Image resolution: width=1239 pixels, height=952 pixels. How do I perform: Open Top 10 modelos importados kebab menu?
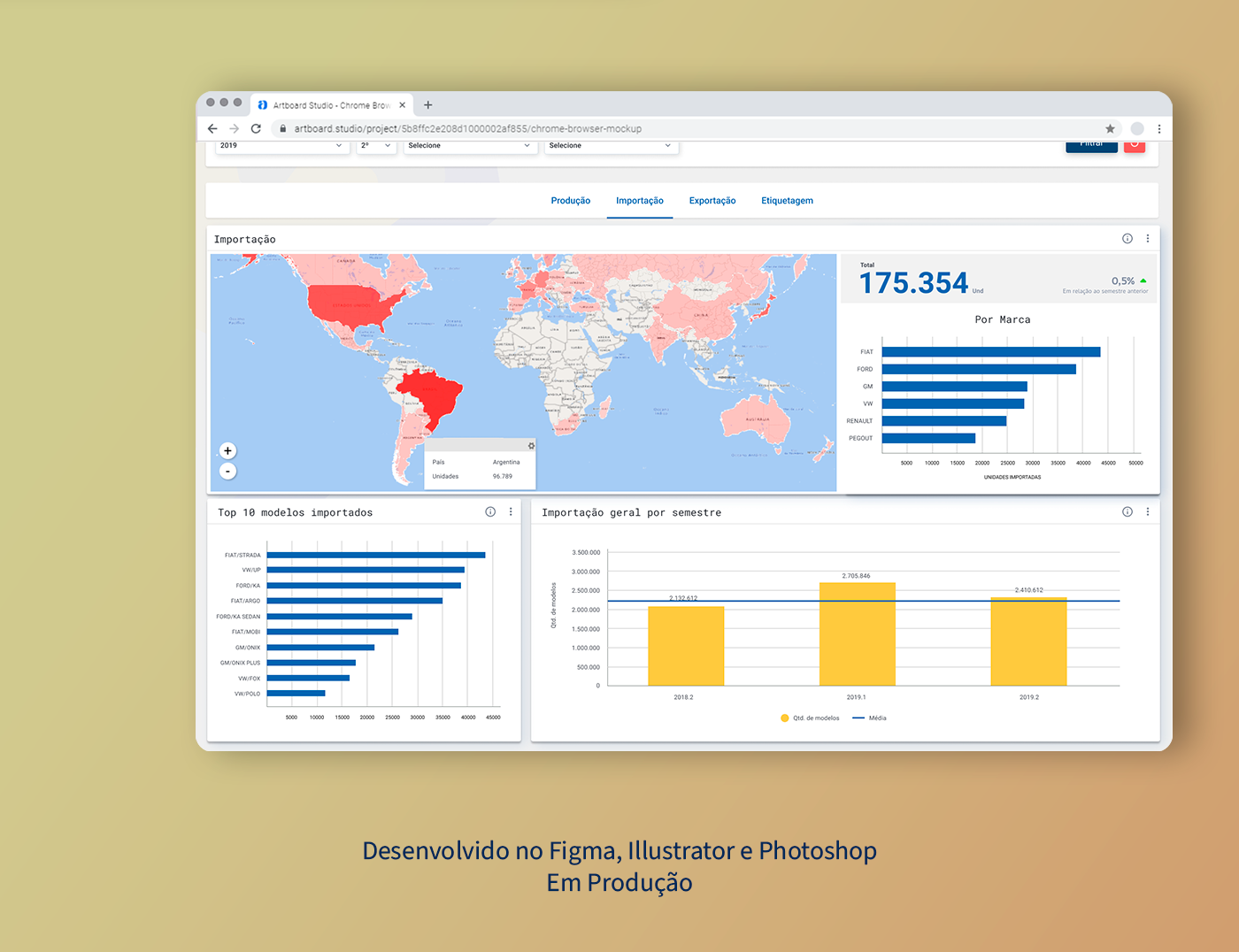coord(511,511)
